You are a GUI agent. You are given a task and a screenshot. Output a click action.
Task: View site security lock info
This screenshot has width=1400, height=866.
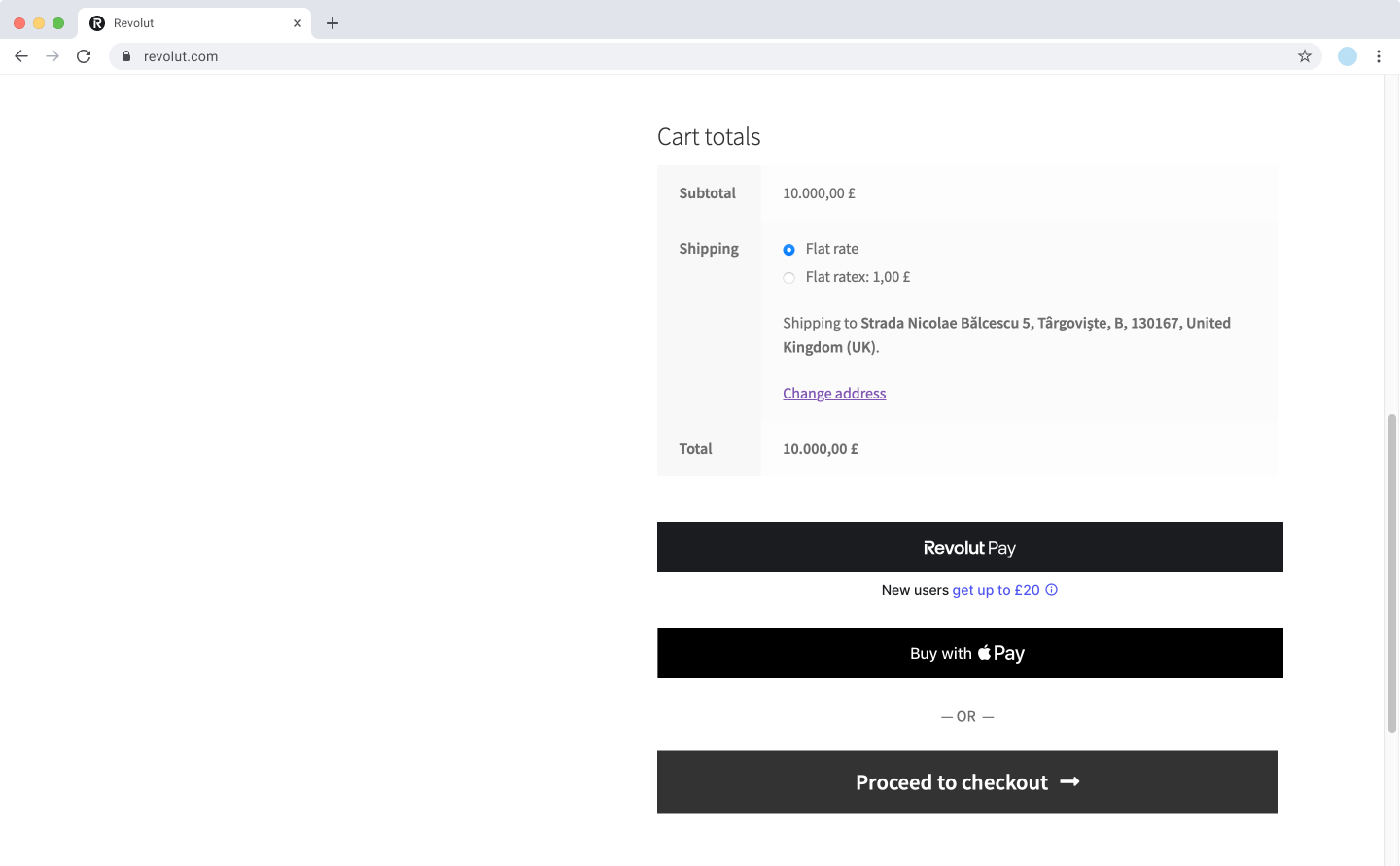pos(126,56)
